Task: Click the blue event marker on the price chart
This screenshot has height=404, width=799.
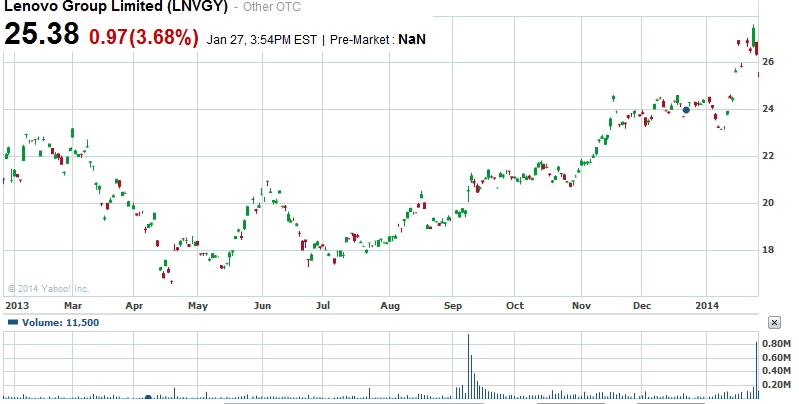Action: [x=686, y=110]
